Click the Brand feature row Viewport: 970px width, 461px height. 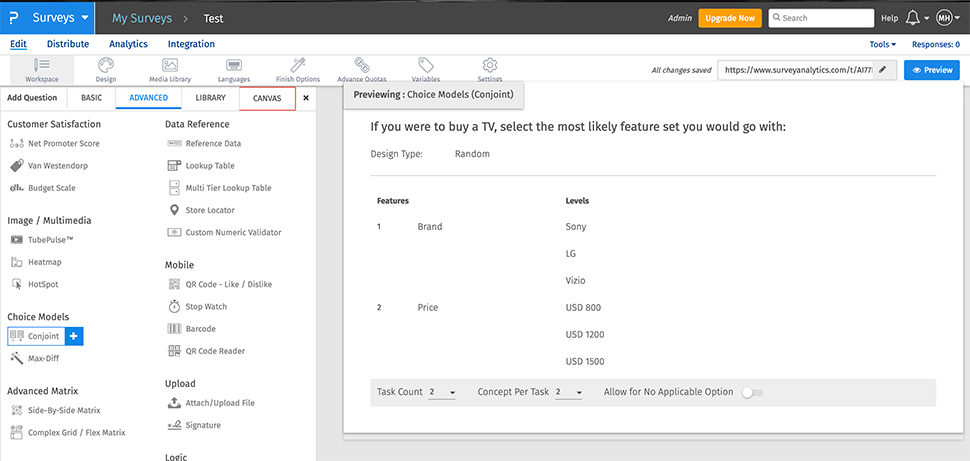pyautogui.click(x=430, y=226)
